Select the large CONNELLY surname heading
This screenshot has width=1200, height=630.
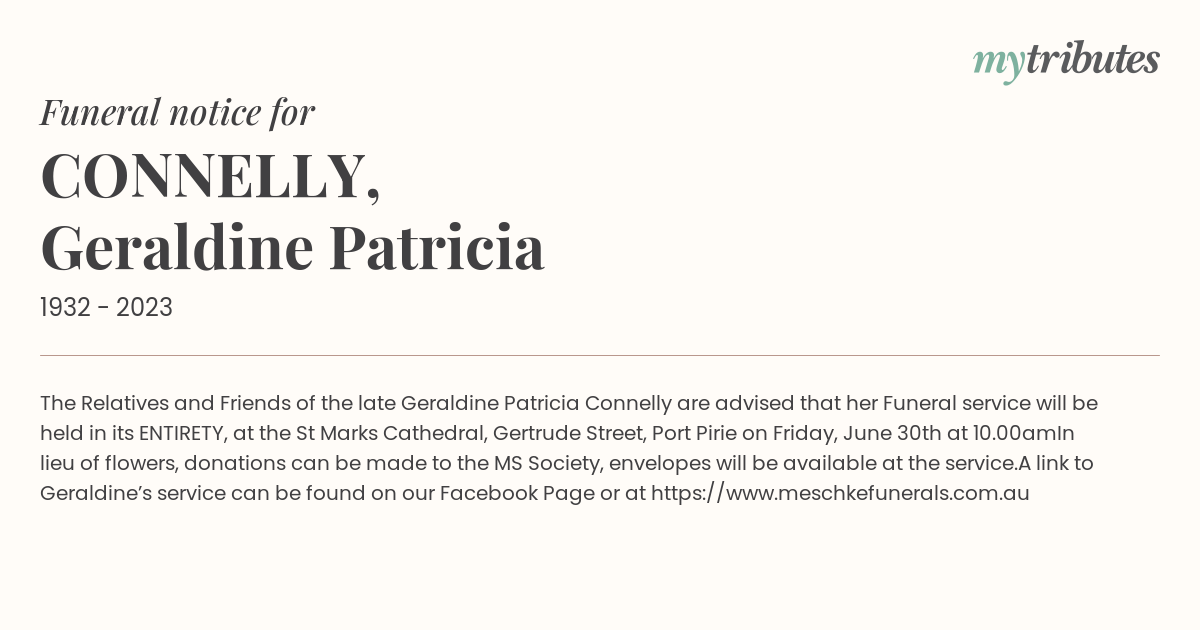point(210,176)
